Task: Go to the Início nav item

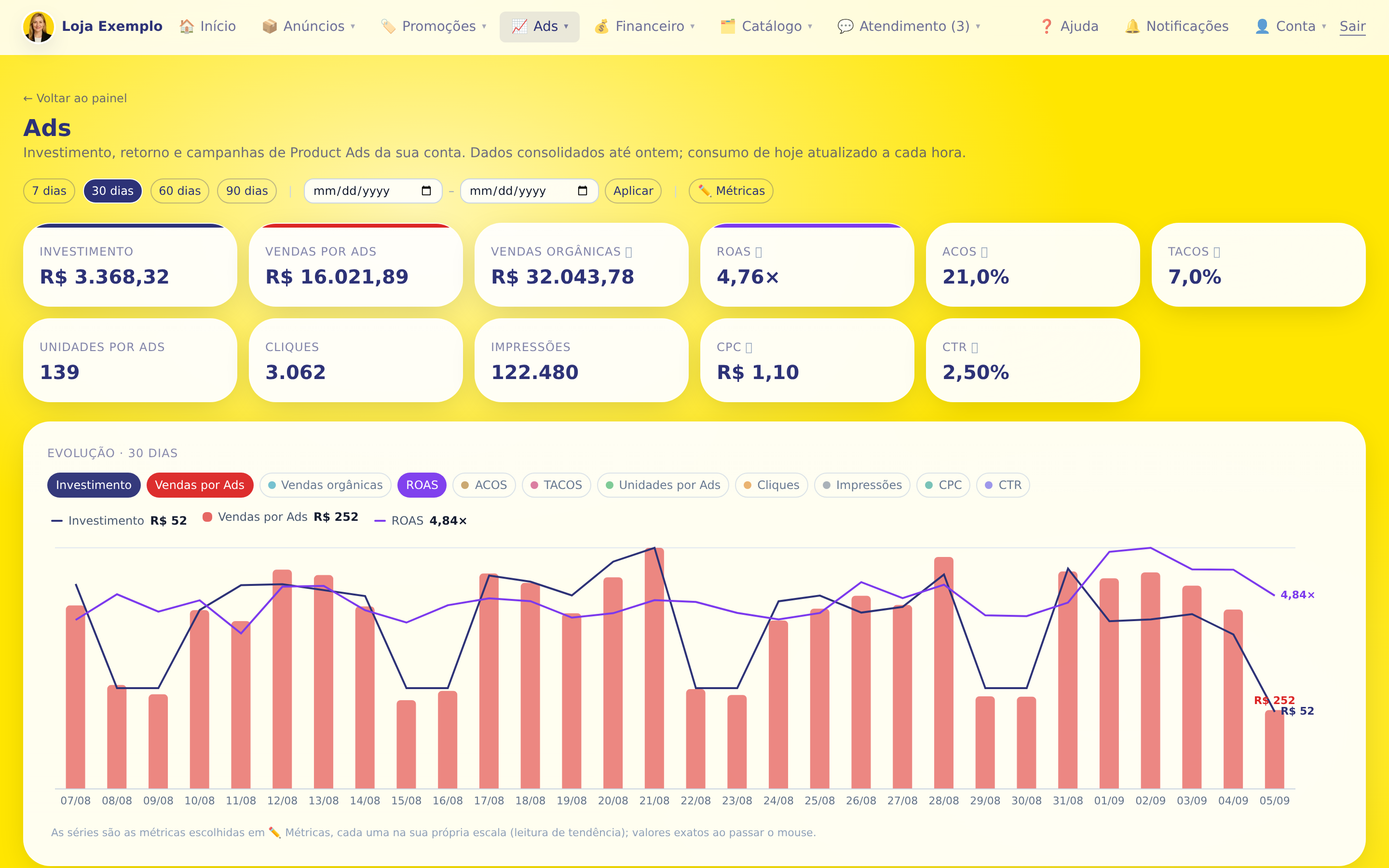Action: 208,27
